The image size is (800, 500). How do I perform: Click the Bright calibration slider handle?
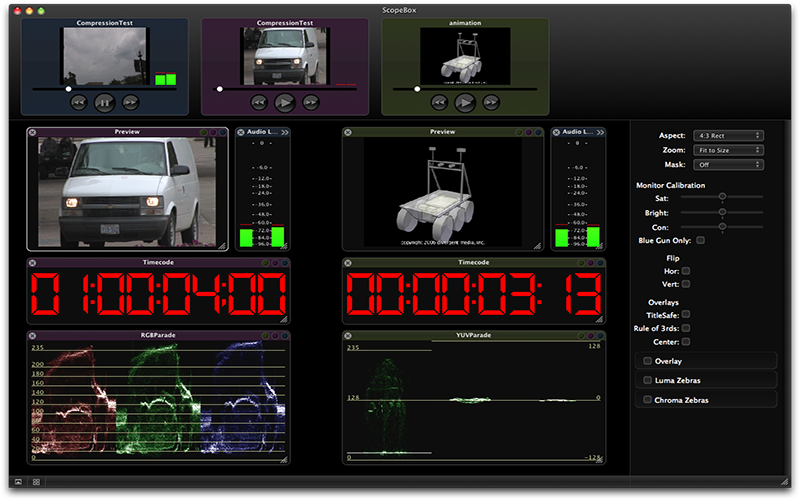coord(722,212)
